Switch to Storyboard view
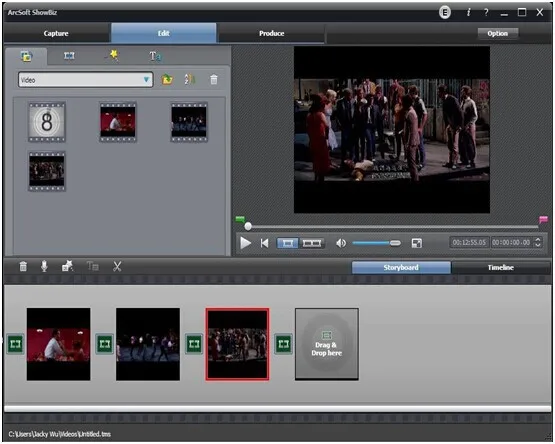 pos(401,268)
